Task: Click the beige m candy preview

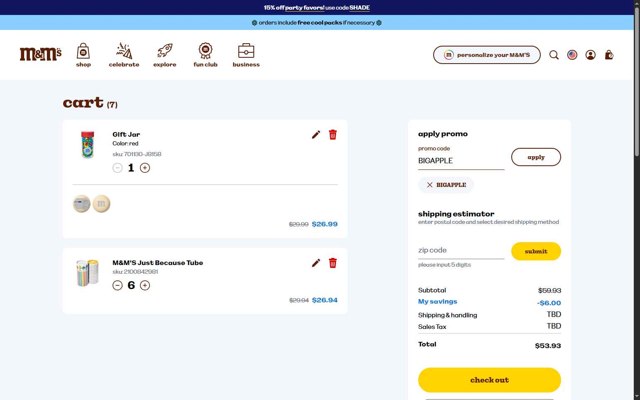Action: pos(101,204)
